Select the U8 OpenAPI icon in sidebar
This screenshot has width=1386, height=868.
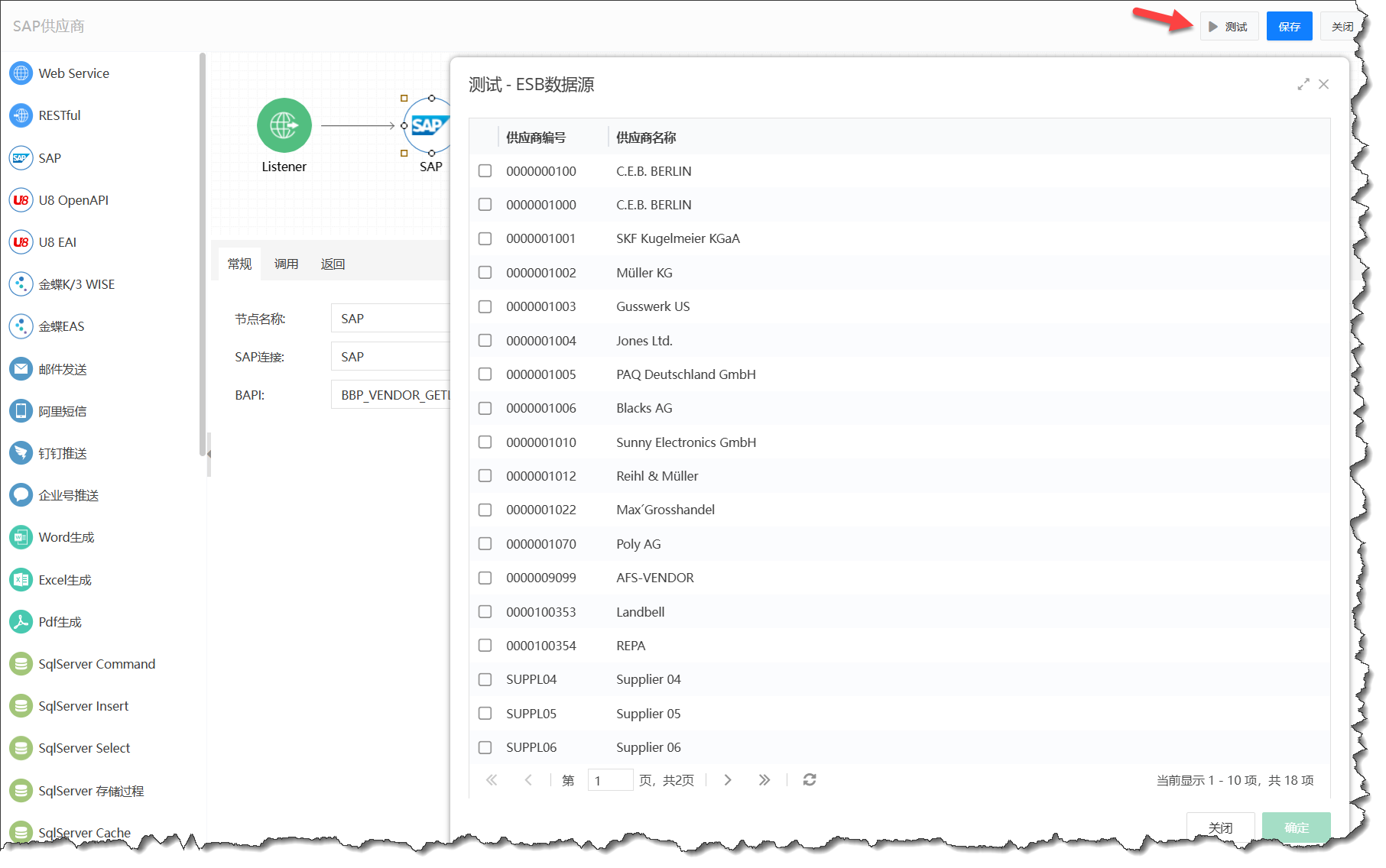(21, 200)
